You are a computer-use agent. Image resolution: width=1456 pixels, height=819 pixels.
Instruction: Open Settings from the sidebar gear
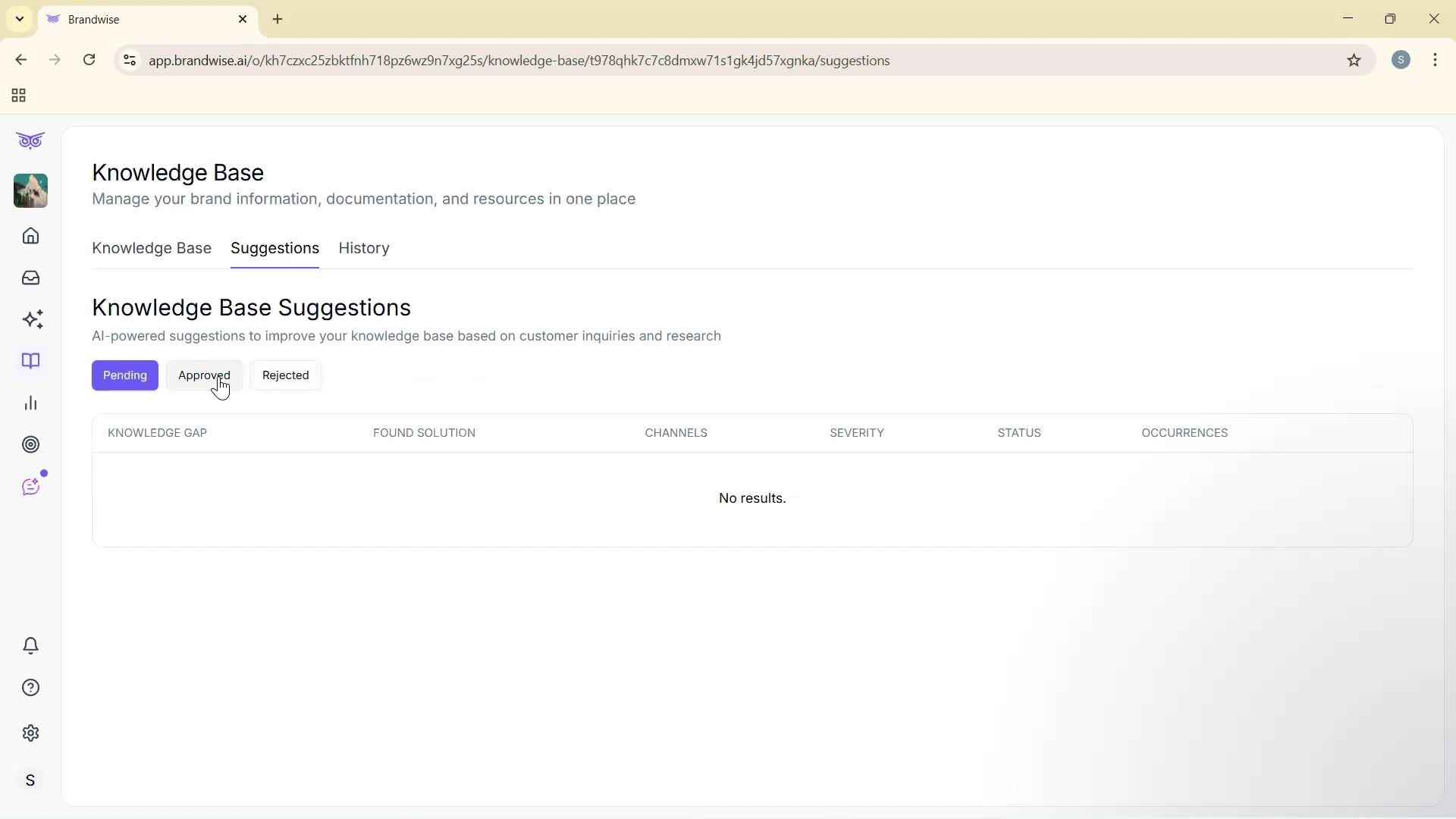click(30, 733)
